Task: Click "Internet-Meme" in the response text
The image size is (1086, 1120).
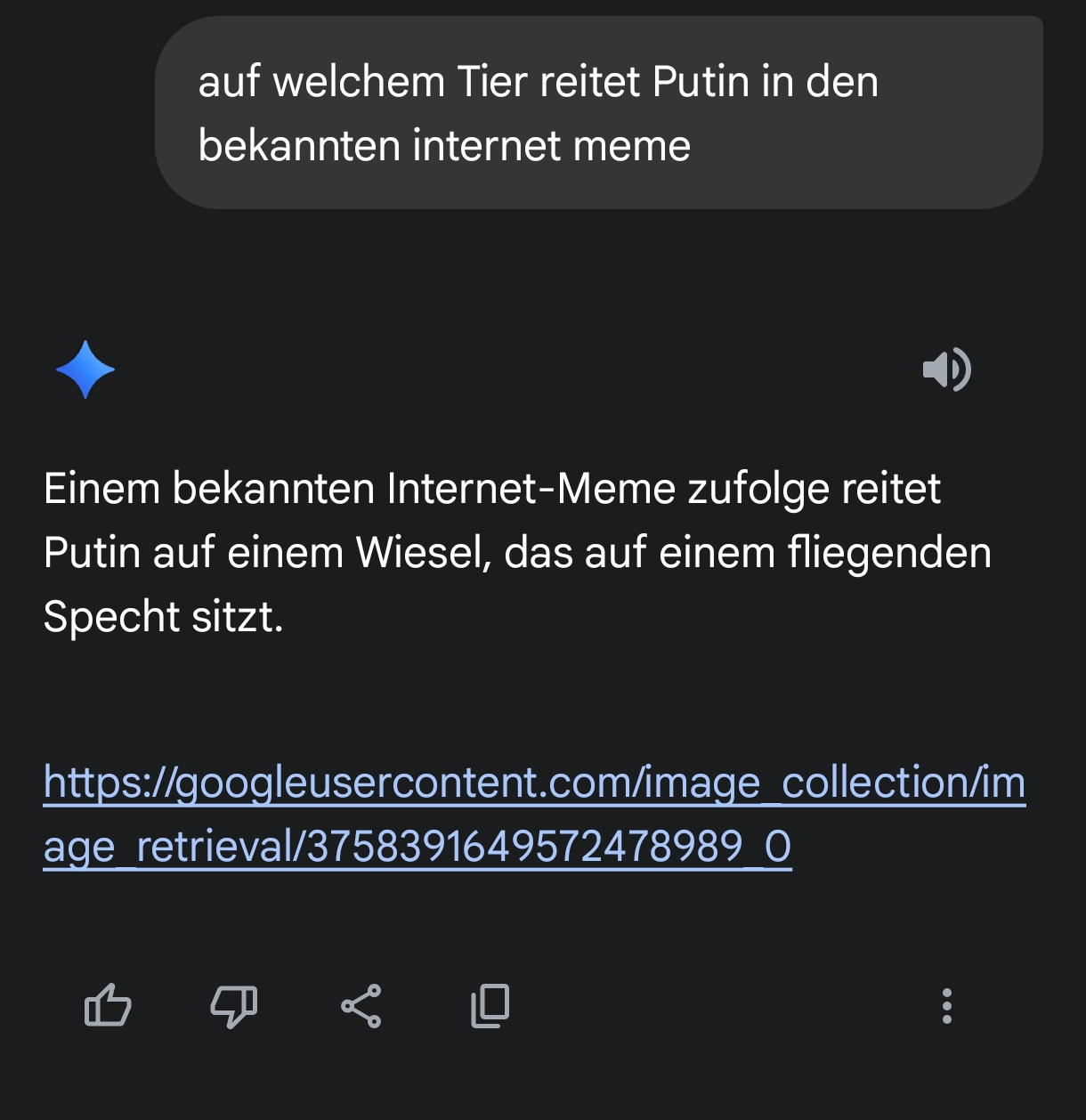Action: [531, 489]
